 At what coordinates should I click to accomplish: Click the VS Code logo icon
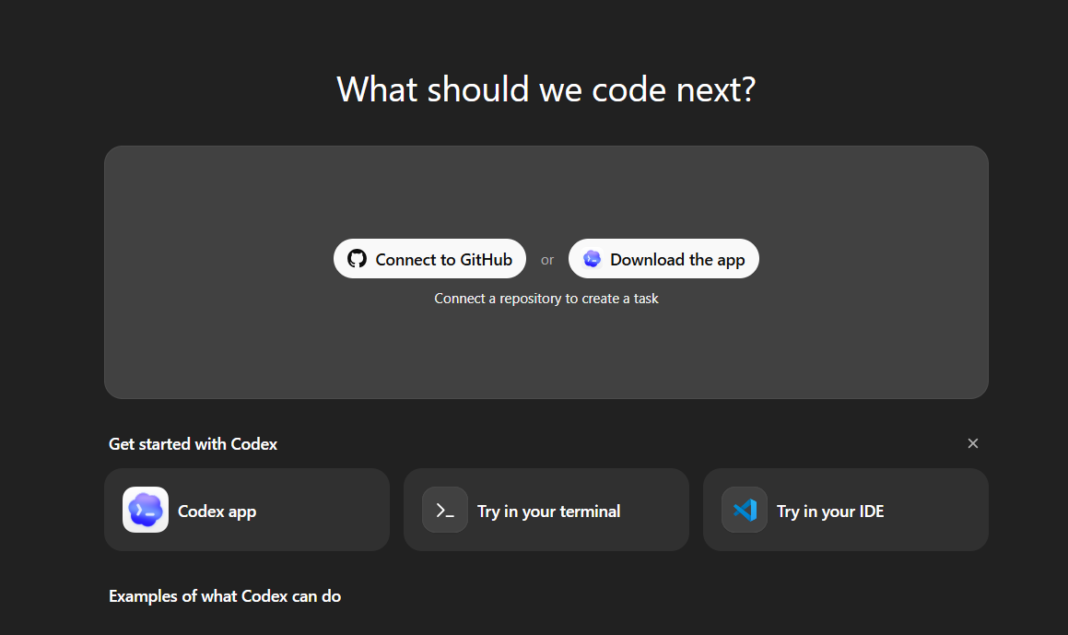tap(744, 510)
